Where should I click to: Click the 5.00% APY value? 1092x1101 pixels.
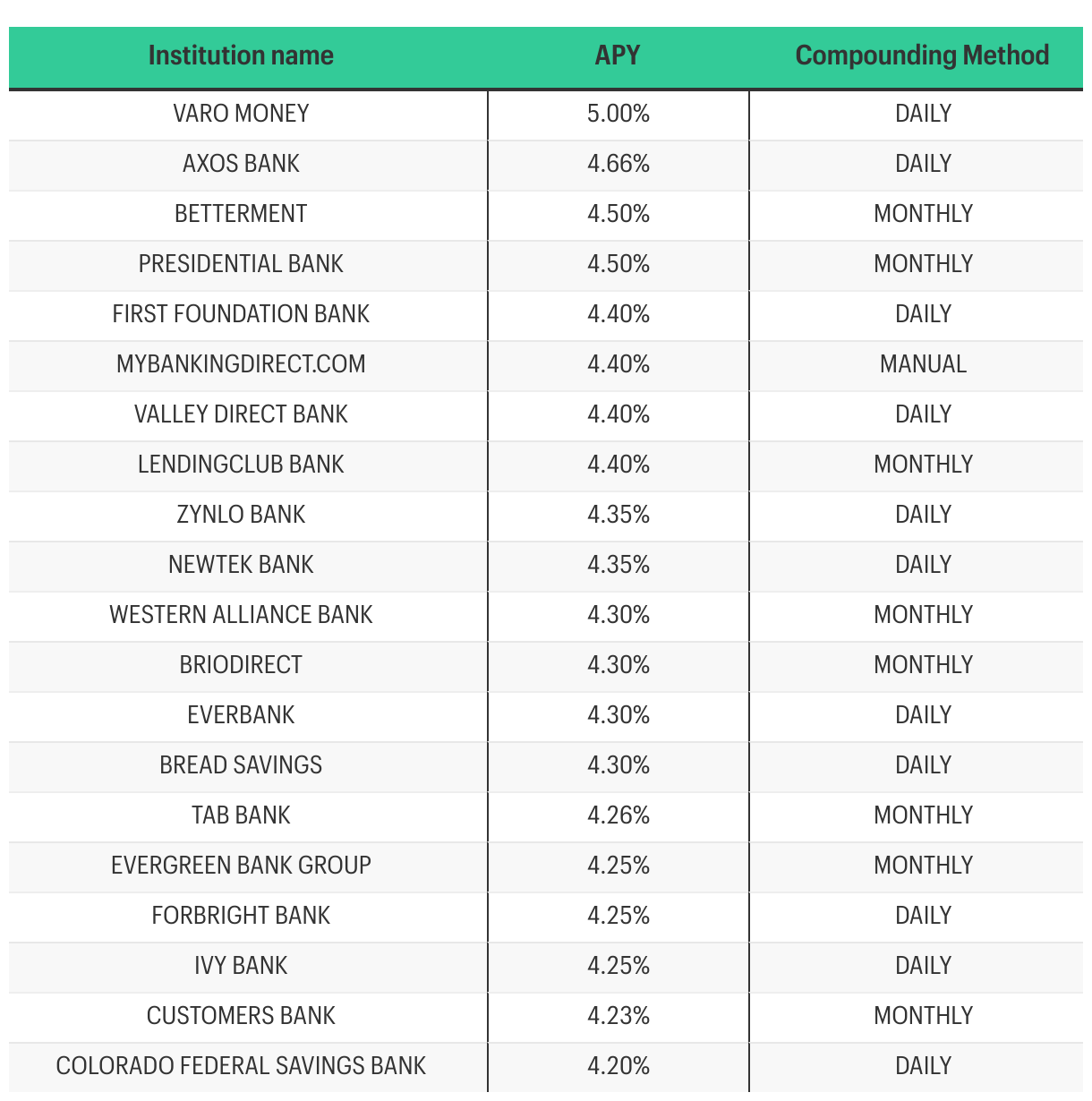pyautogui.click(x=619, y=114)
